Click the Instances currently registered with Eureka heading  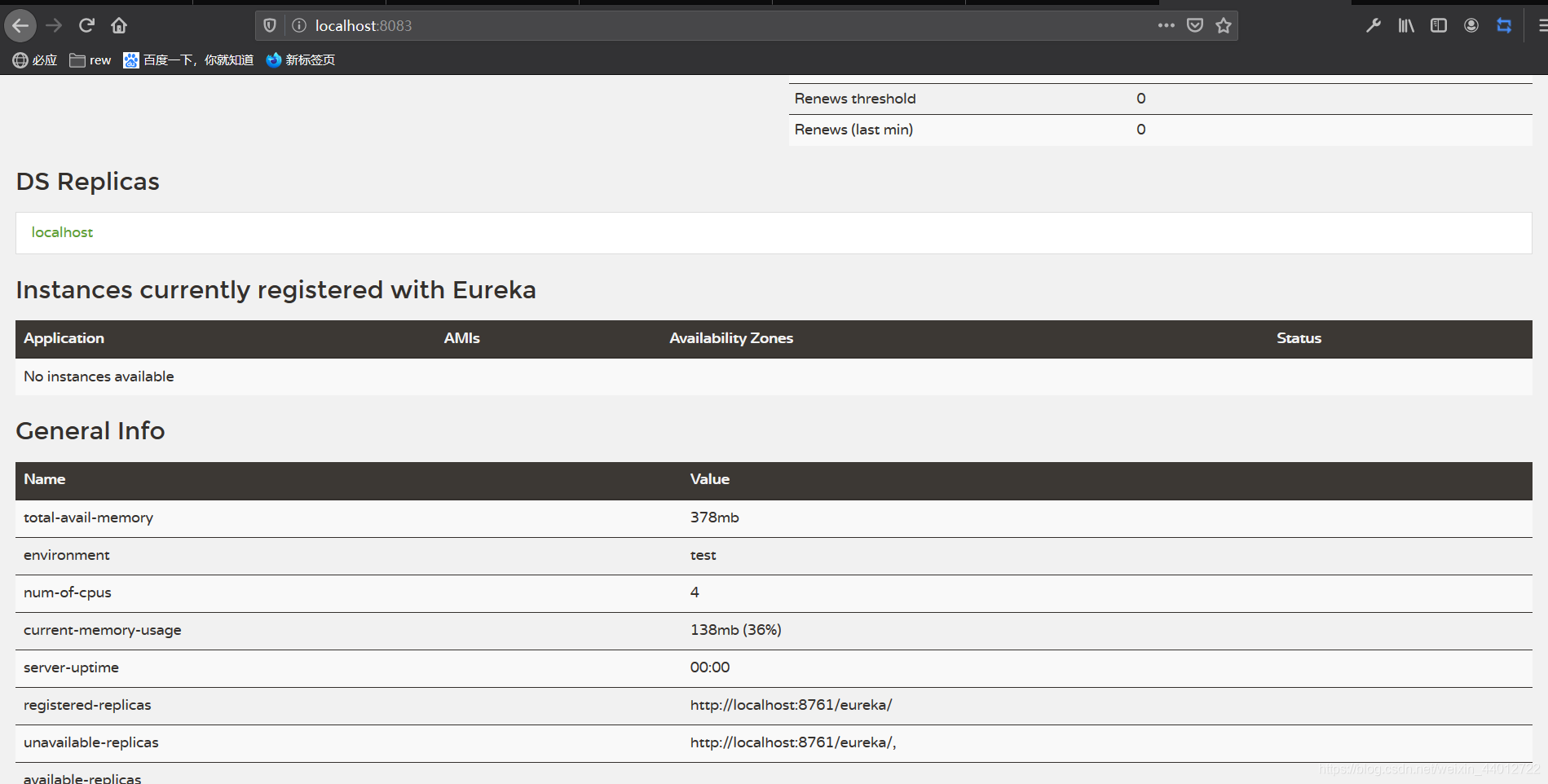[276, 290]
